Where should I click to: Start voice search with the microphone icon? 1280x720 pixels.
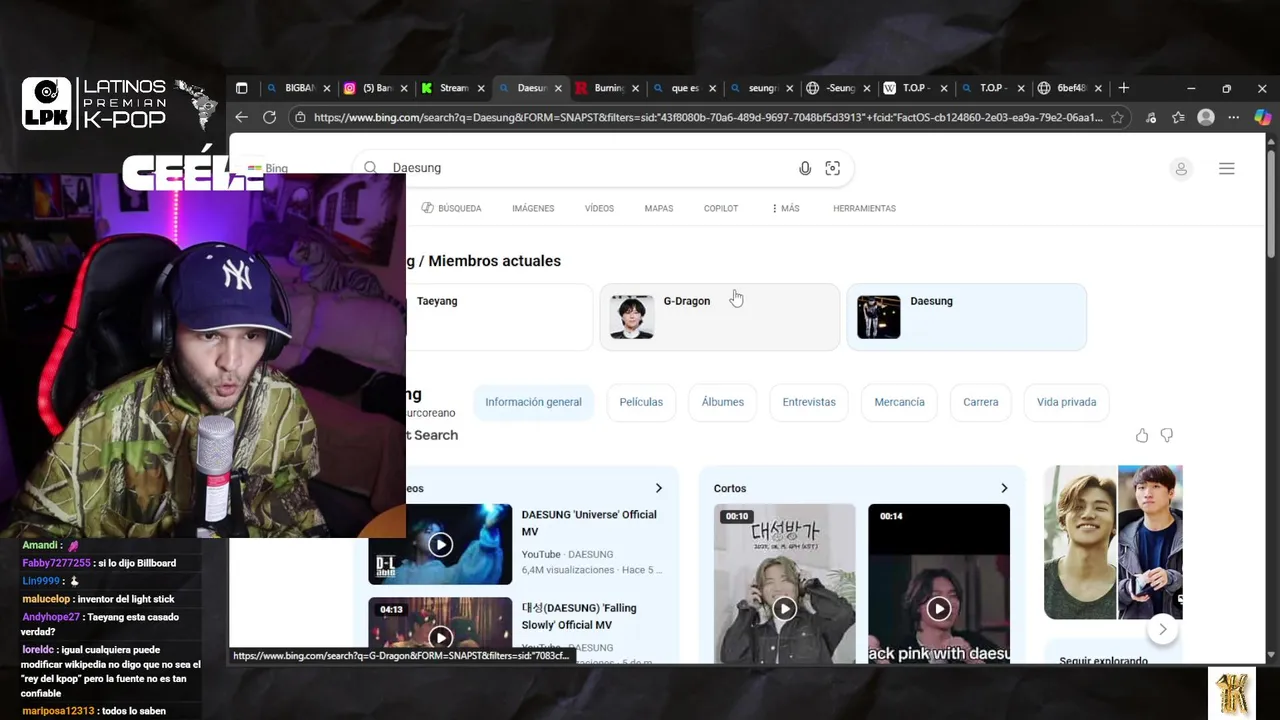805,168
